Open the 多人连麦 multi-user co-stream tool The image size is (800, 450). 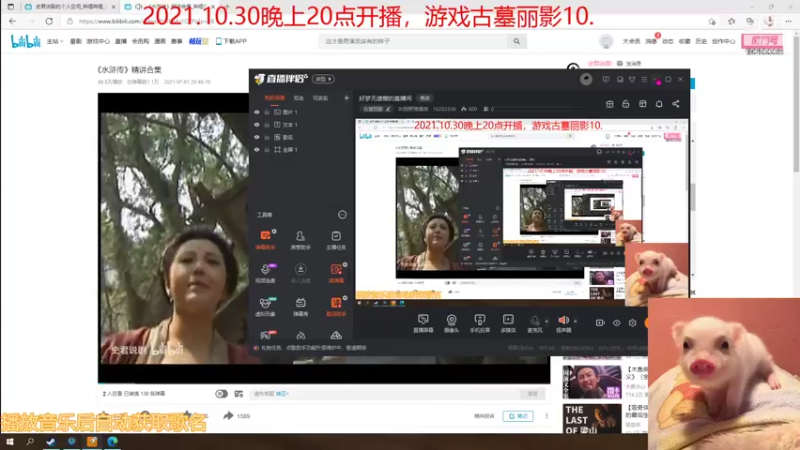[301, 273]
